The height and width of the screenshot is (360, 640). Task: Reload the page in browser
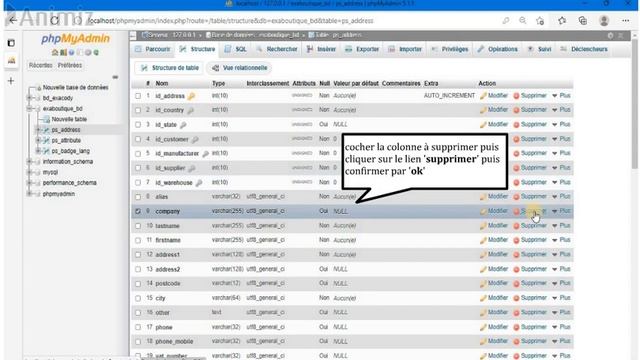(55, 20)
